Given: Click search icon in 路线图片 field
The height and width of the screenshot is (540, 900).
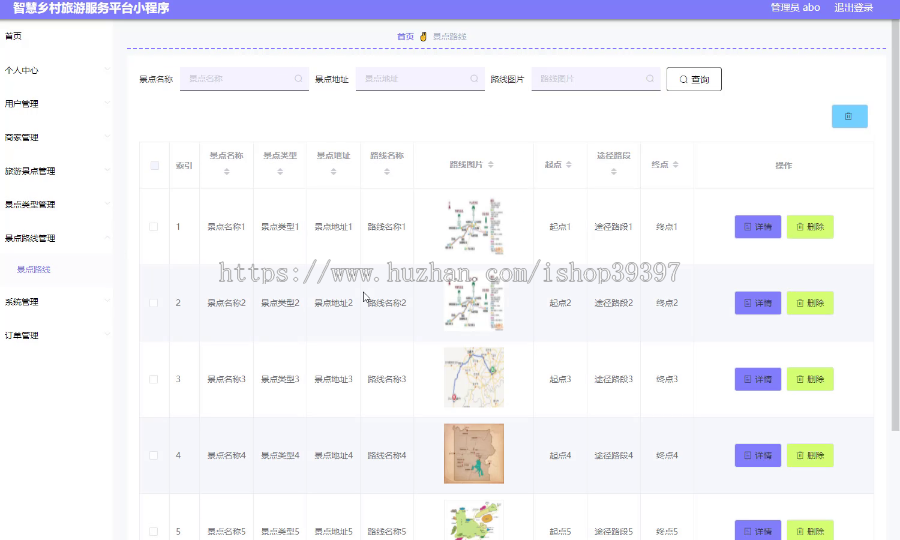Looking at the screenshot, I should (650, 79).
